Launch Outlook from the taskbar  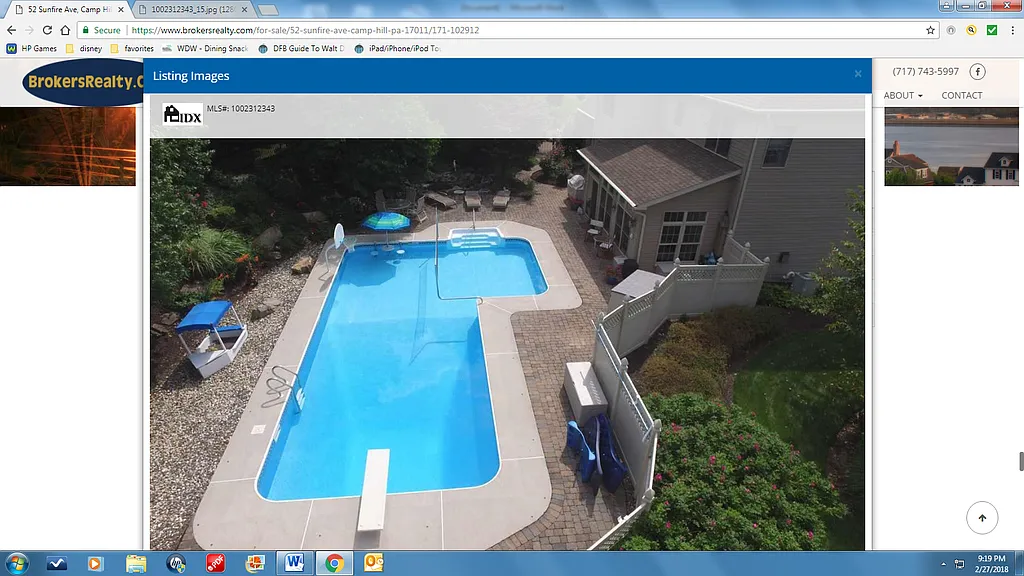pos(373,563)
